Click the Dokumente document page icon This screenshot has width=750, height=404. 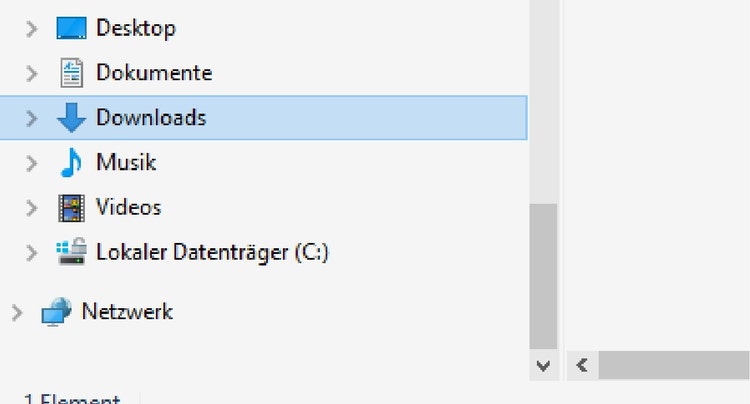pyautogui.click(x=71, y=73)
